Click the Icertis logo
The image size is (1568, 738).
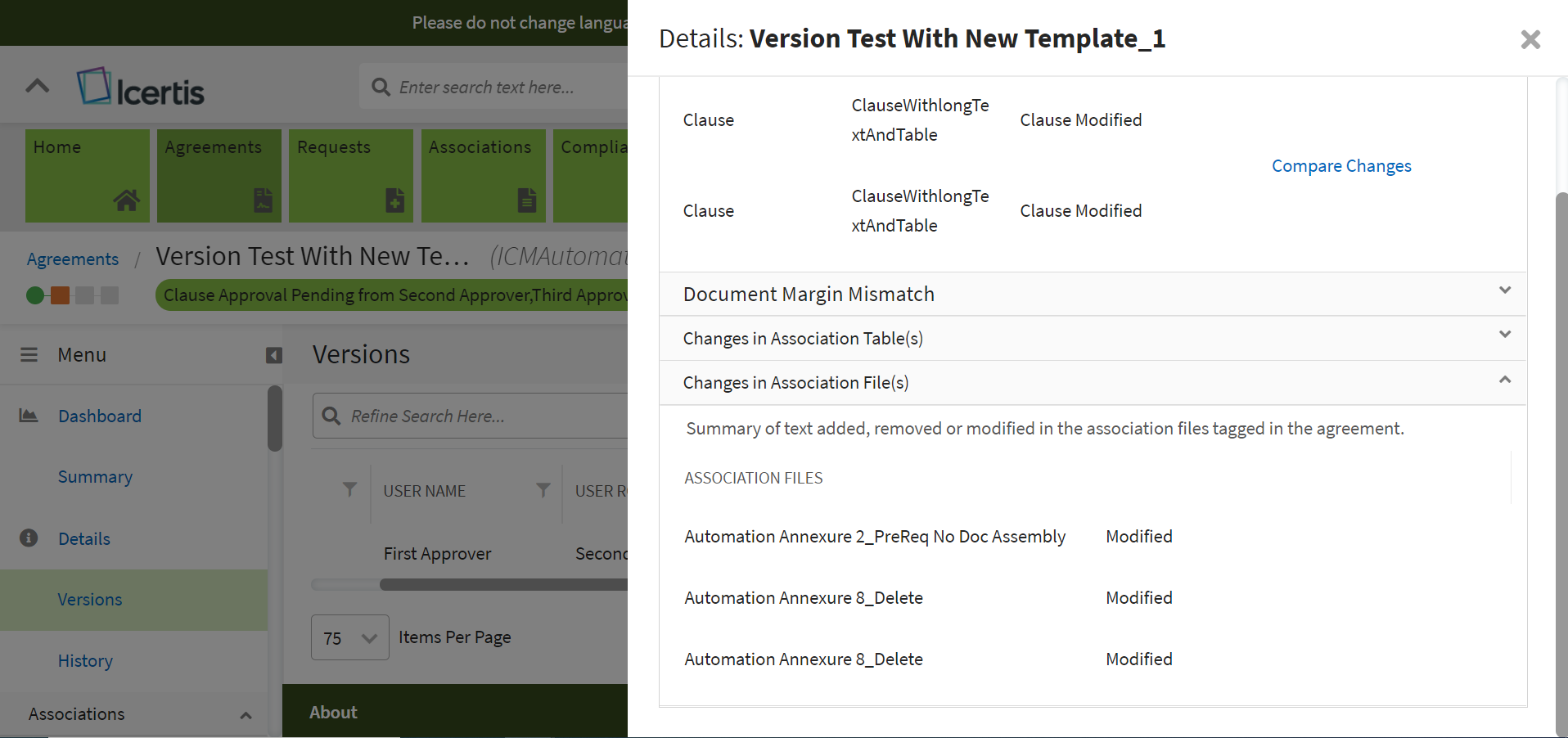[141, 88]
